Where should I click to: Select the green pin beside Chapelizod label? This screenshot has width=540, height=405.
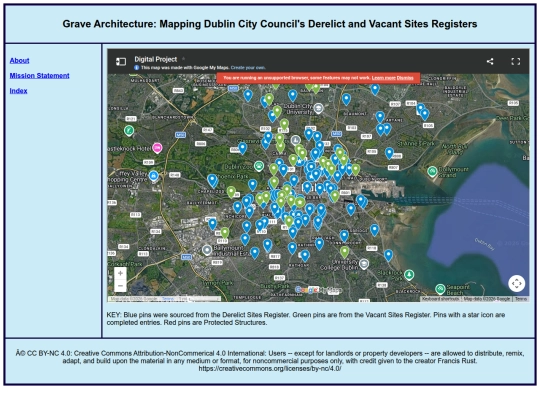tap(231, 191)
